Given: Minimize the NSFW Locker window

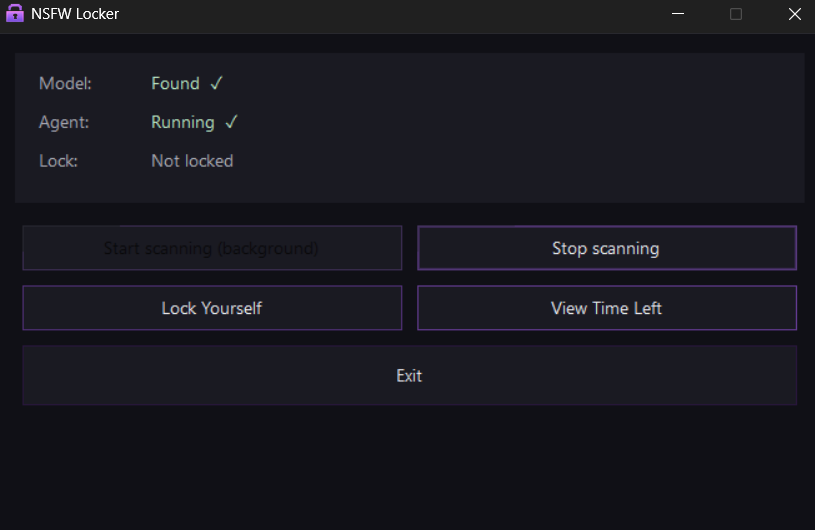Looking at the screenshot, I should click(678, 14).
